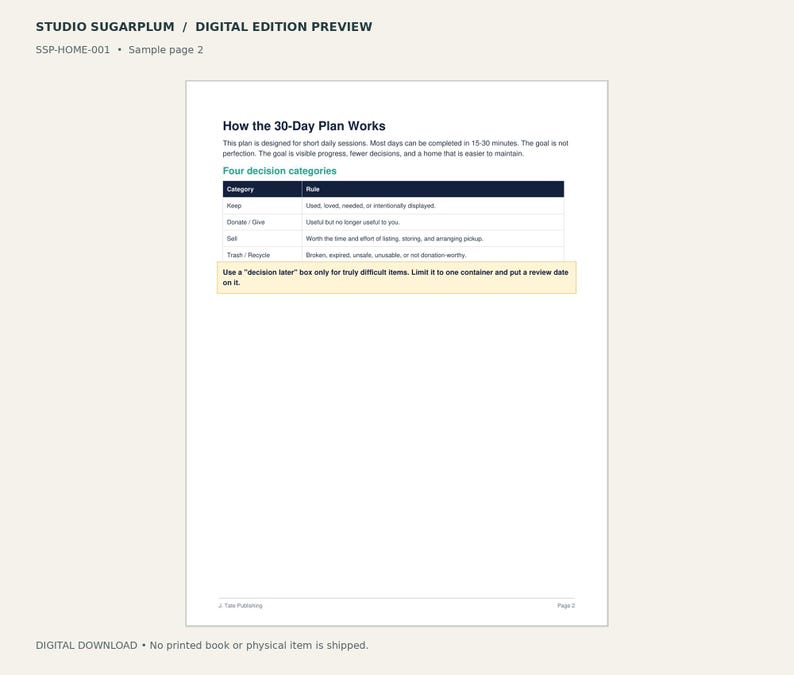Select the 'Keep' category cell
The height and width of the screenshot is (675, 794).
coord(262,206)
